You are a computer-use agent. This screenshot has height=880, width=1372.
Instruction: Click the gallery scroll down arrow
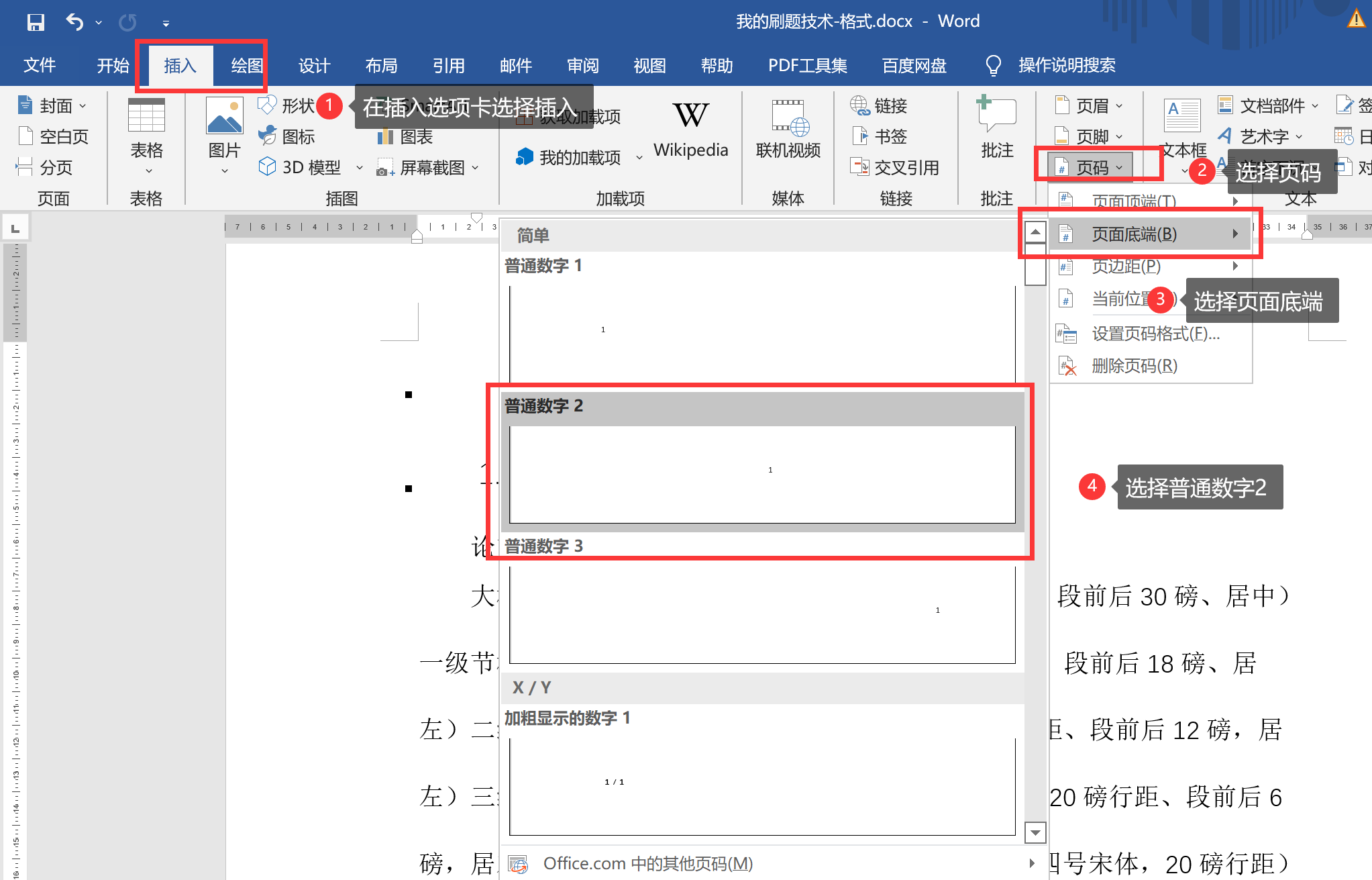point(1035,833)
